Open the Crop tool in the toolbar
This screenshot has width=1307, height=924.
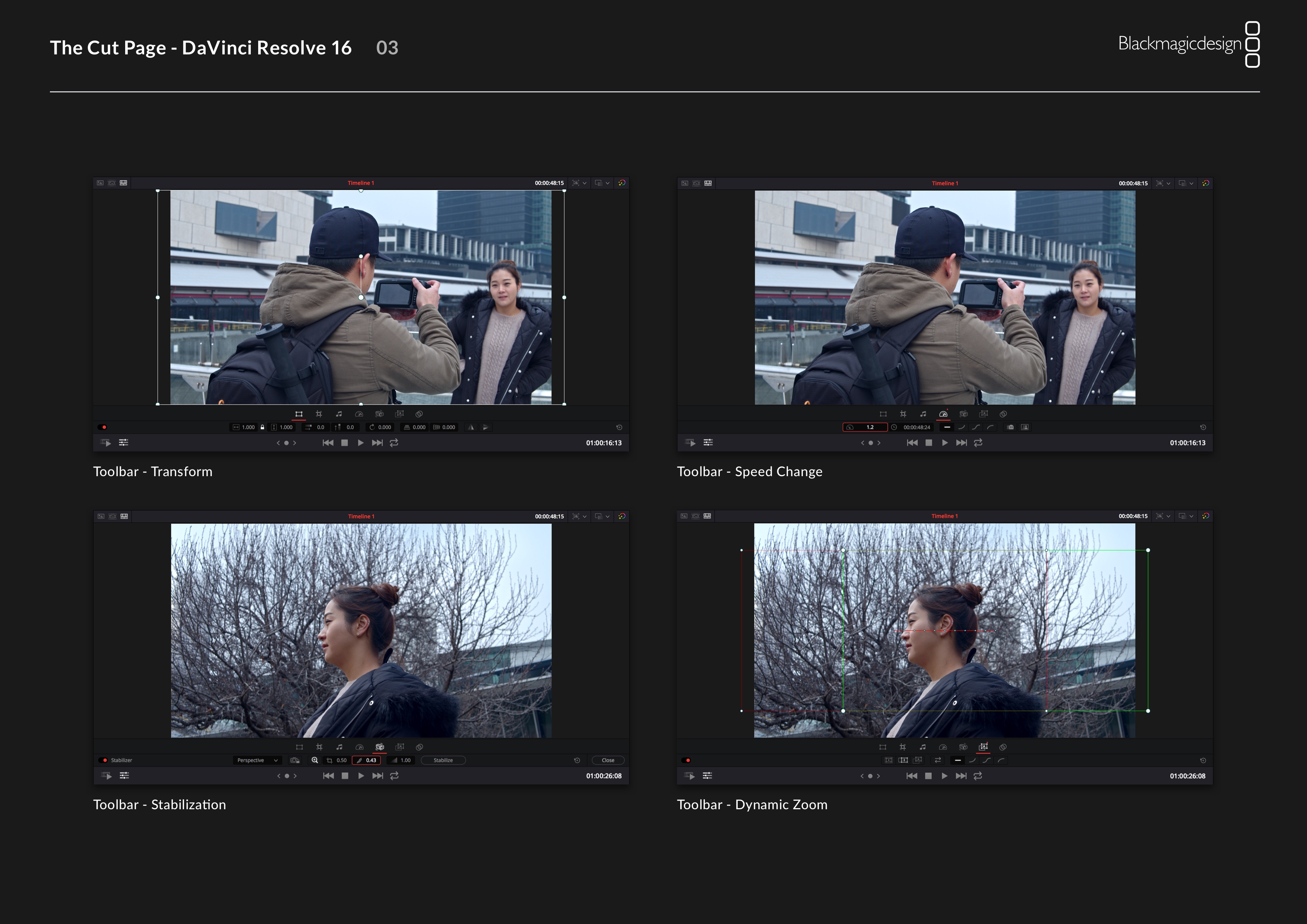[x=320, y=414]
